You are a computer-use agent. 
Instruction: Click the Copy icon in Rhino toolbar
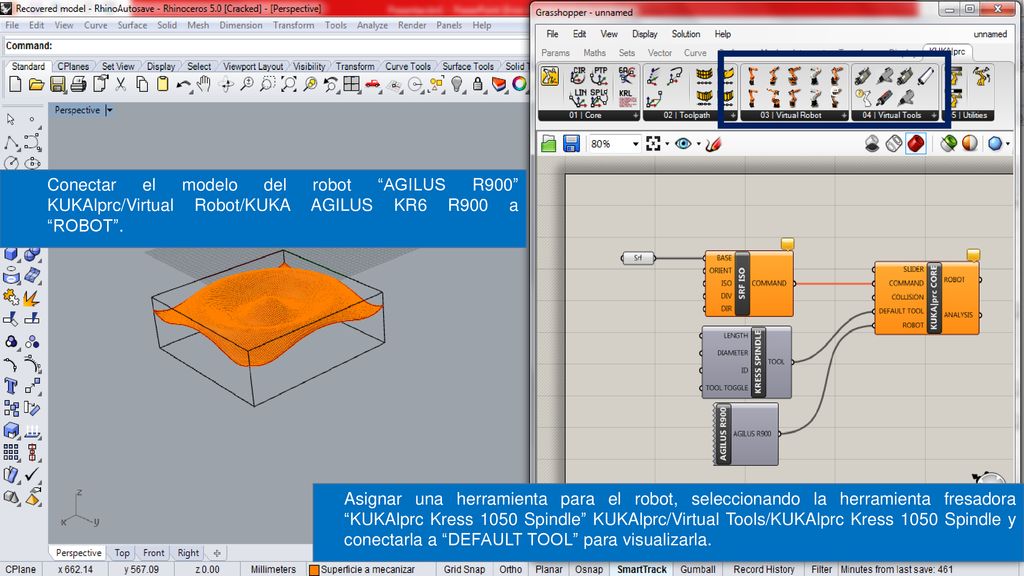point(142,84)
